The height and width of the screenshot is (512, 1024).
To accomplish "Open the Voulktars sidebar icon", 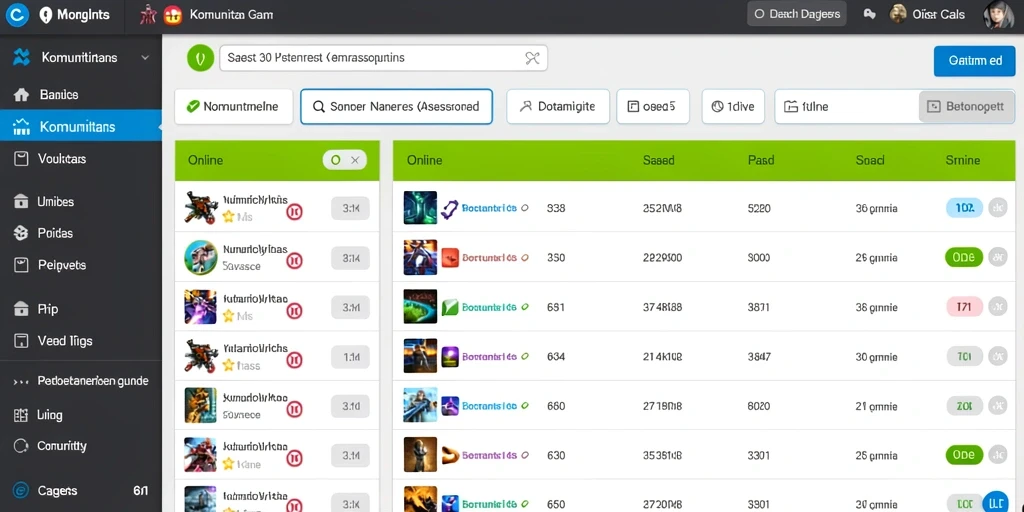I will click(x=21, y=159).
